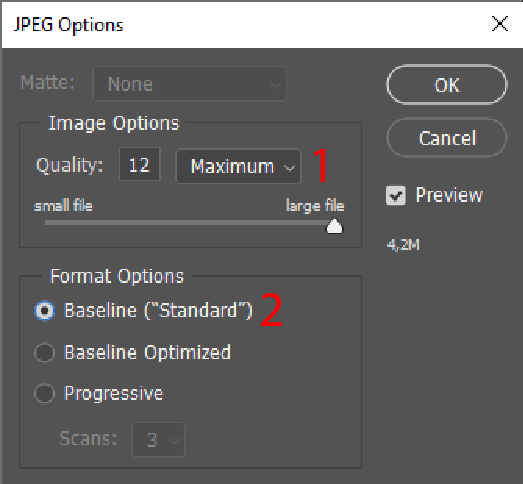Image resolution: width=523 pixels, height=484 pixels.
Task: Click the Preview label text
Action: [449, 195]
